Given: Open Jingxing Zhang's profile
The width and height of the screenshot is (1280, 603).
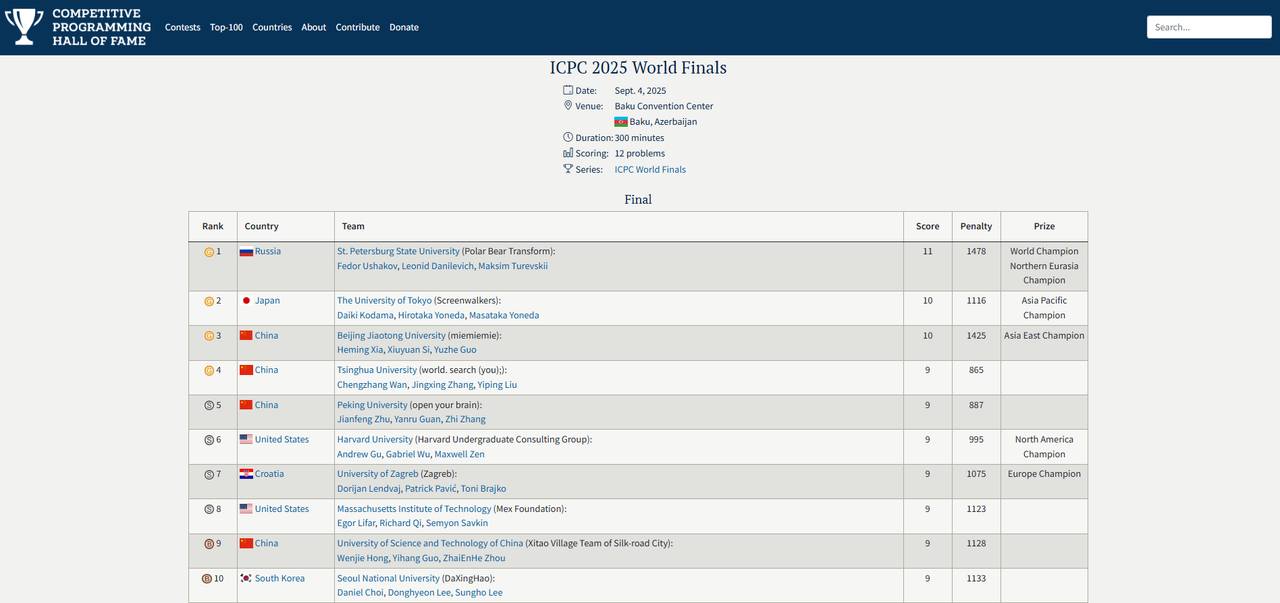Looking at the screenshot, I should click(442, 385).
